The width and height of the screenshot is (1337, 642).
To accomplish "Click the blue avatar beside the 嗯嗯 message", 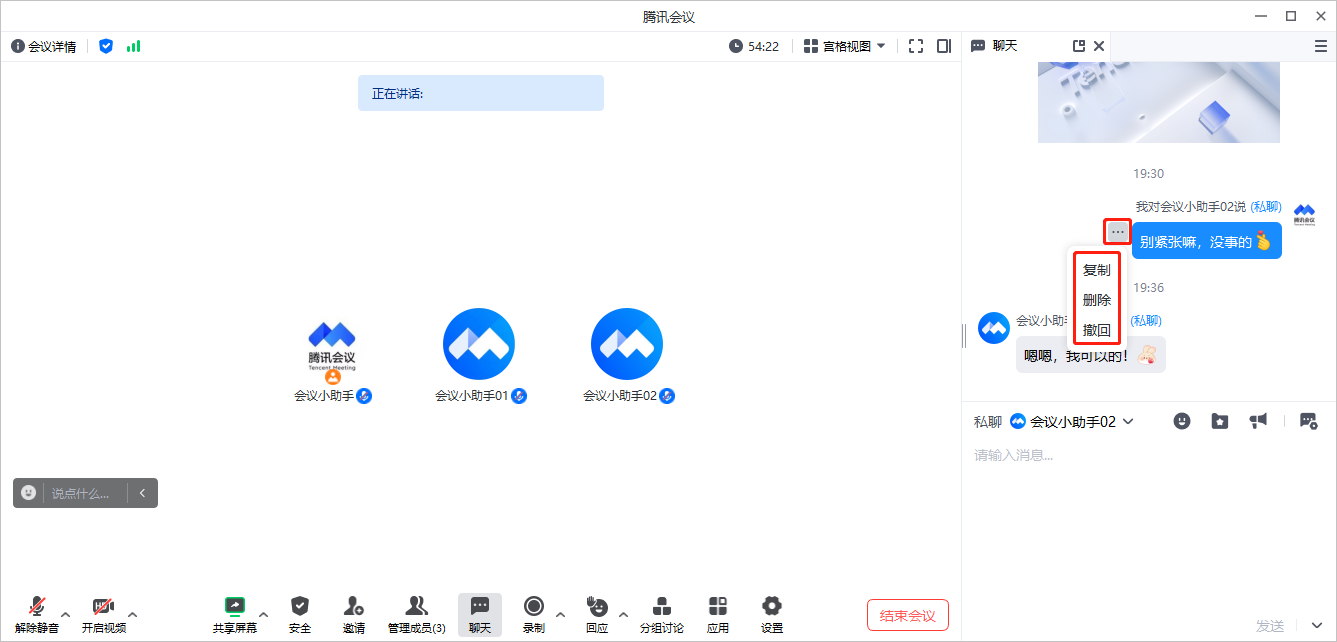I will 994,328.
